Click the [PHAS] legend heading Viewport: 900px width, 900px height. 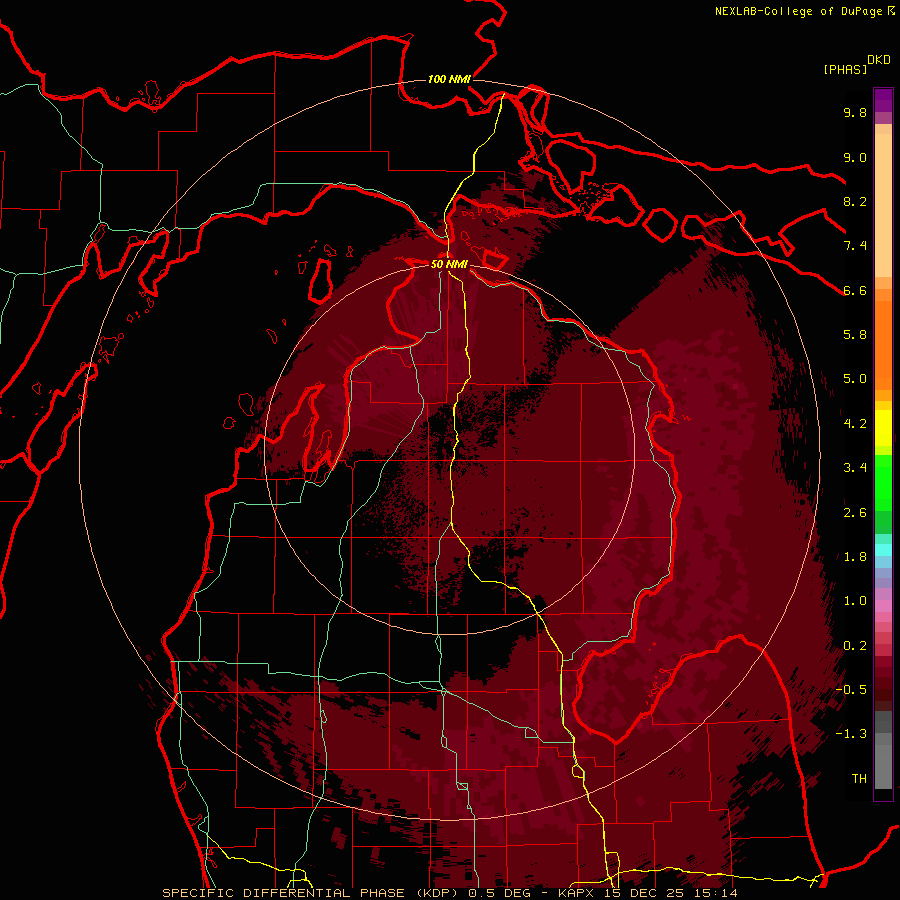(845, 69)
